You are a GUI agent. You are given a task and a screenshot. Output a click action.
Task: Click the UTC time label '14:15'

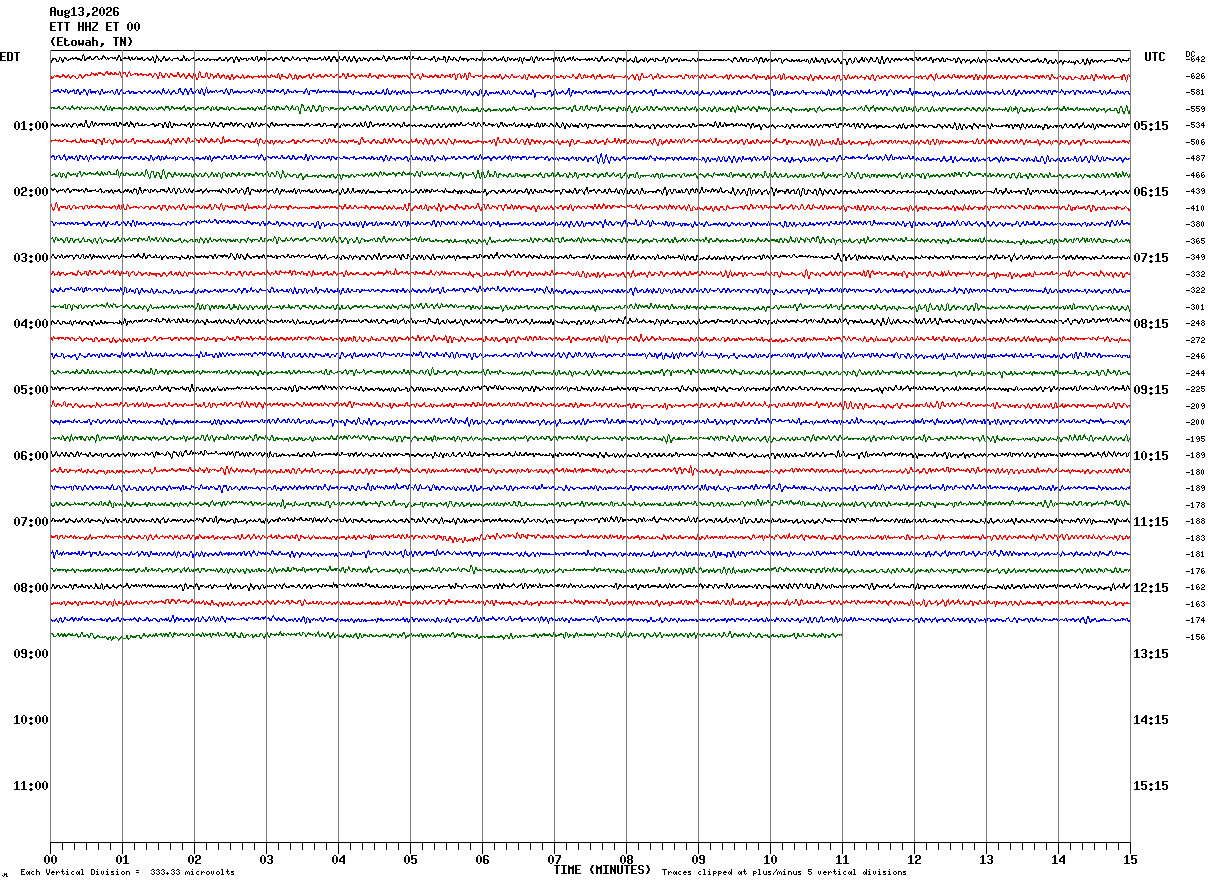tap(1151, 720)
